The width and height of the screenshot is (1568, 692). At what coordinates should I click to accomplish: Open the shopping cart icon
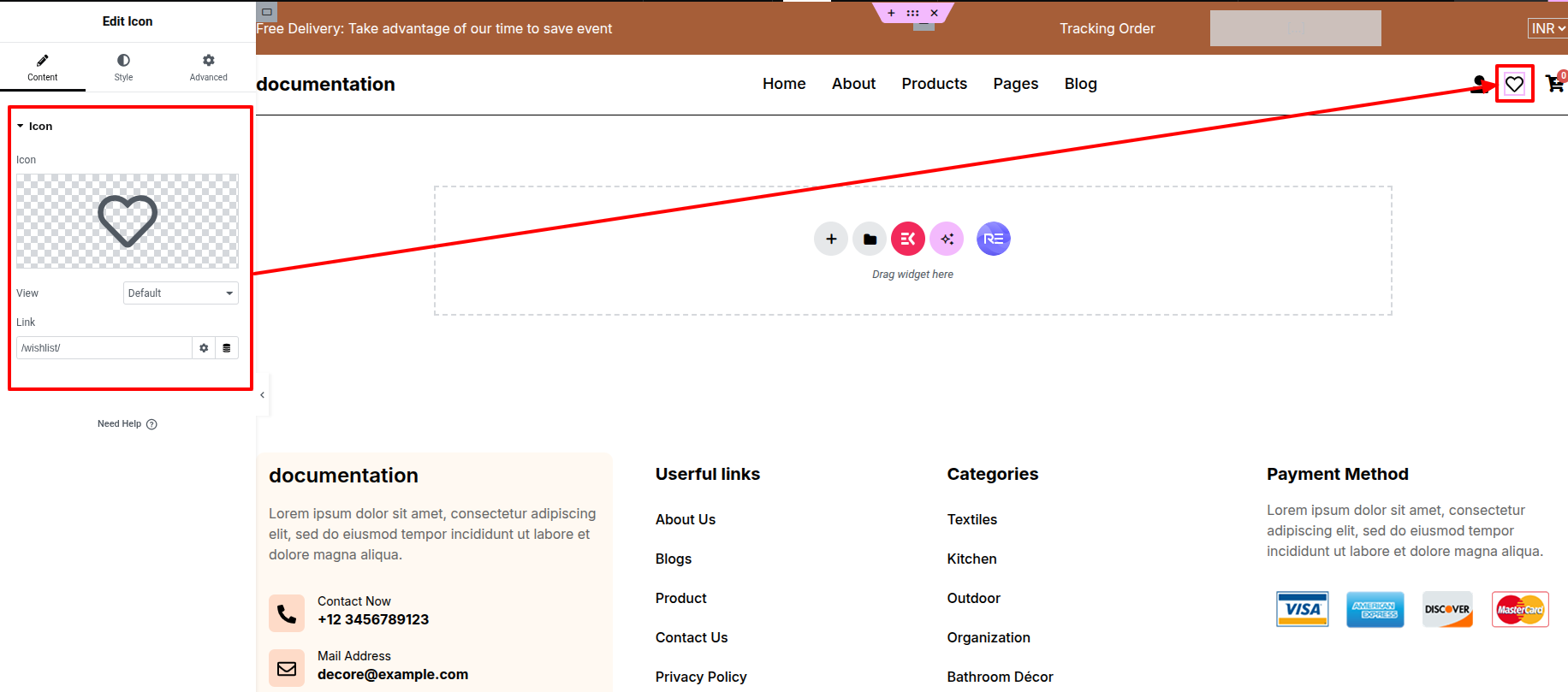1554,84
